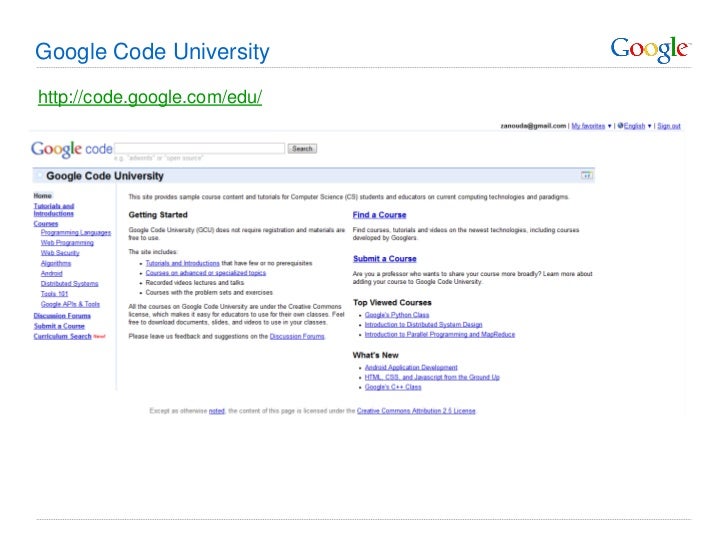This screenshot has height=546, width=728.
Task: Open Distributed Systems sidebar link
Action: point(70,283)
